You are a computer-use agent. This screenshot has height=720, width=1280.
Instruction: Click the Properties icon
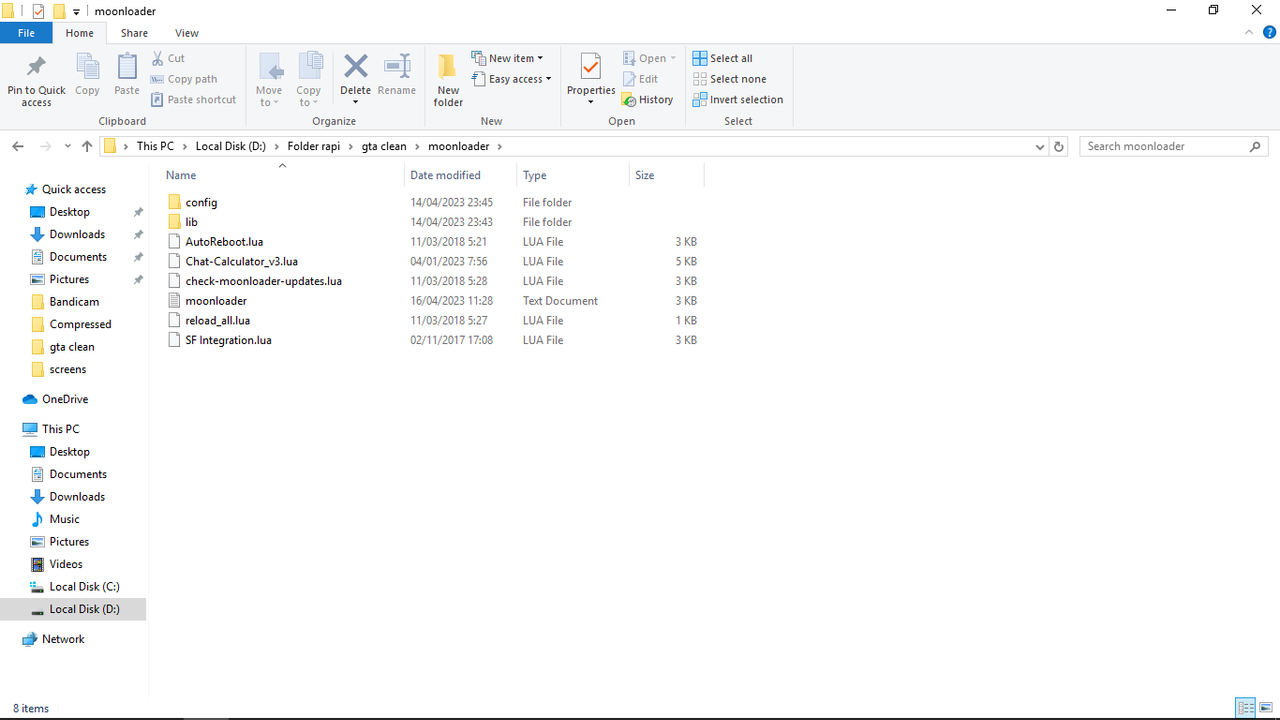click(x=591, y=67)
